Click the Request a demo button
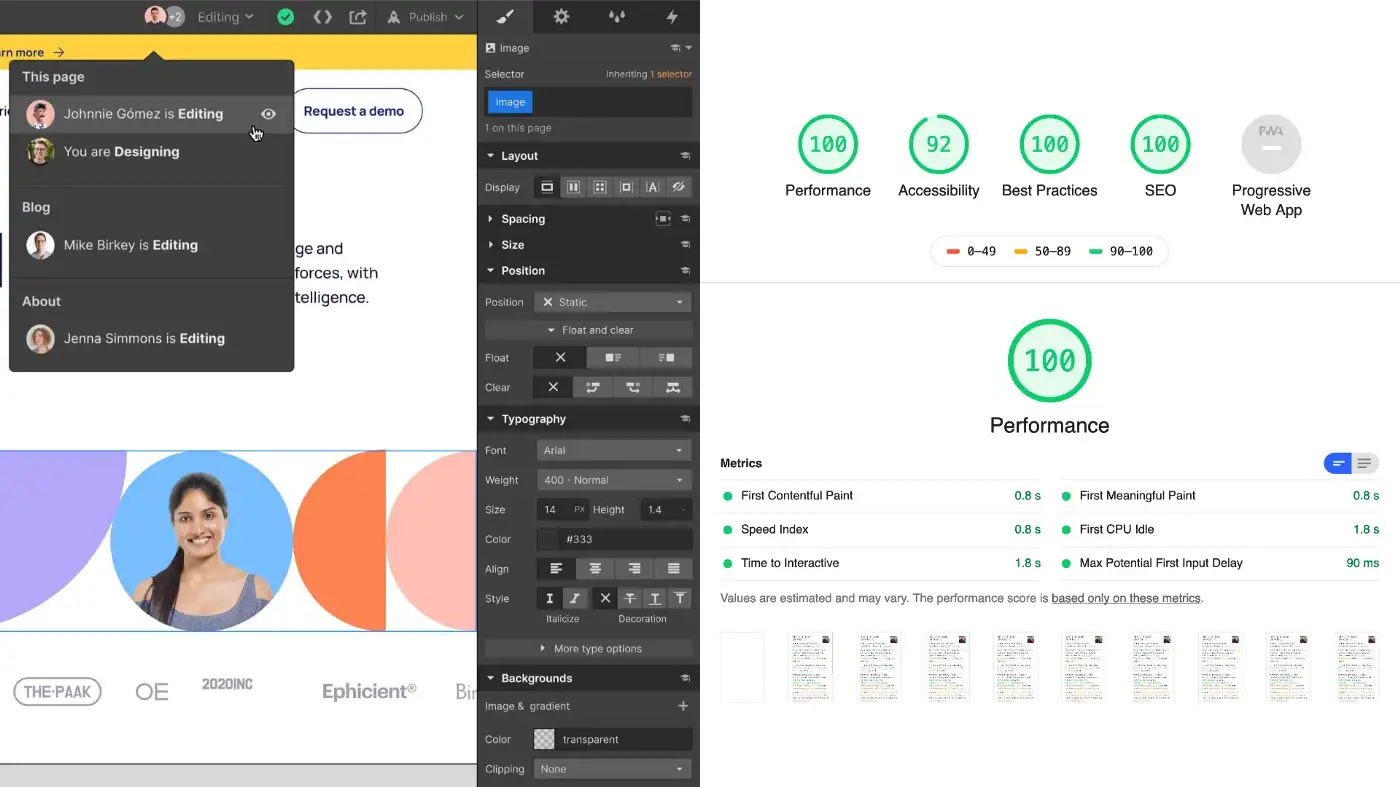Image resolution: width=1400 pixels, height=787 pixels. (356, 111)
